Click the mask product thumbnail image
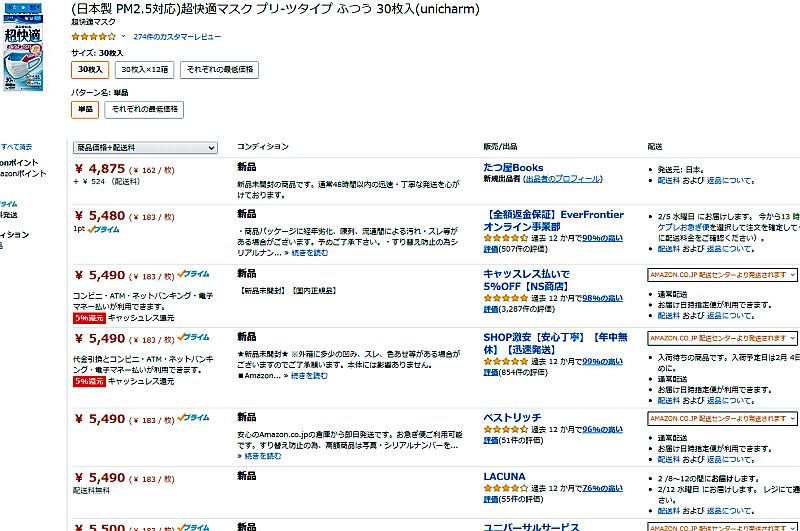Viewport: 800px width, 531px height. coord(23,47)
